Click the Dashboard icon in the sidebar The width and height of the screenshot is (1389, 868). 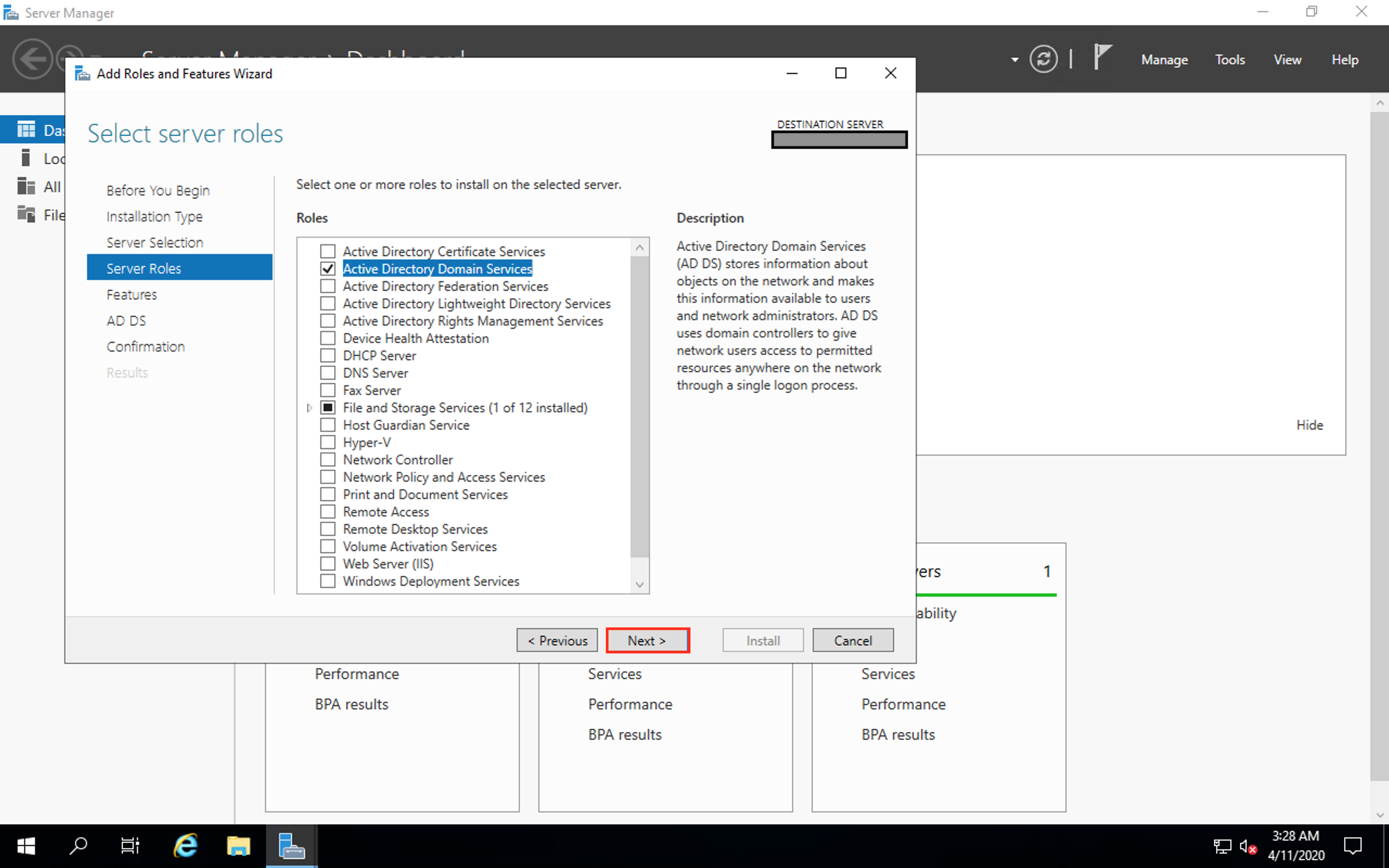point(26,130)
